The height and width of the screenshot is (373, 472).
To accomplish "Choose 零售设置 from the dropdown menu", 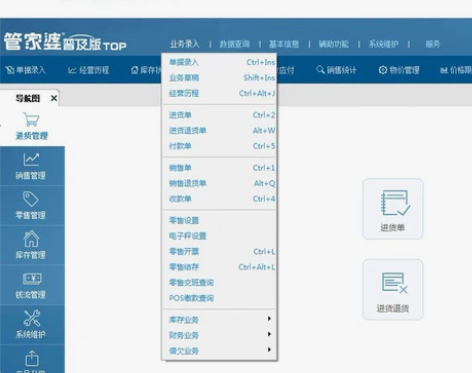I will (x=219, y=220).
